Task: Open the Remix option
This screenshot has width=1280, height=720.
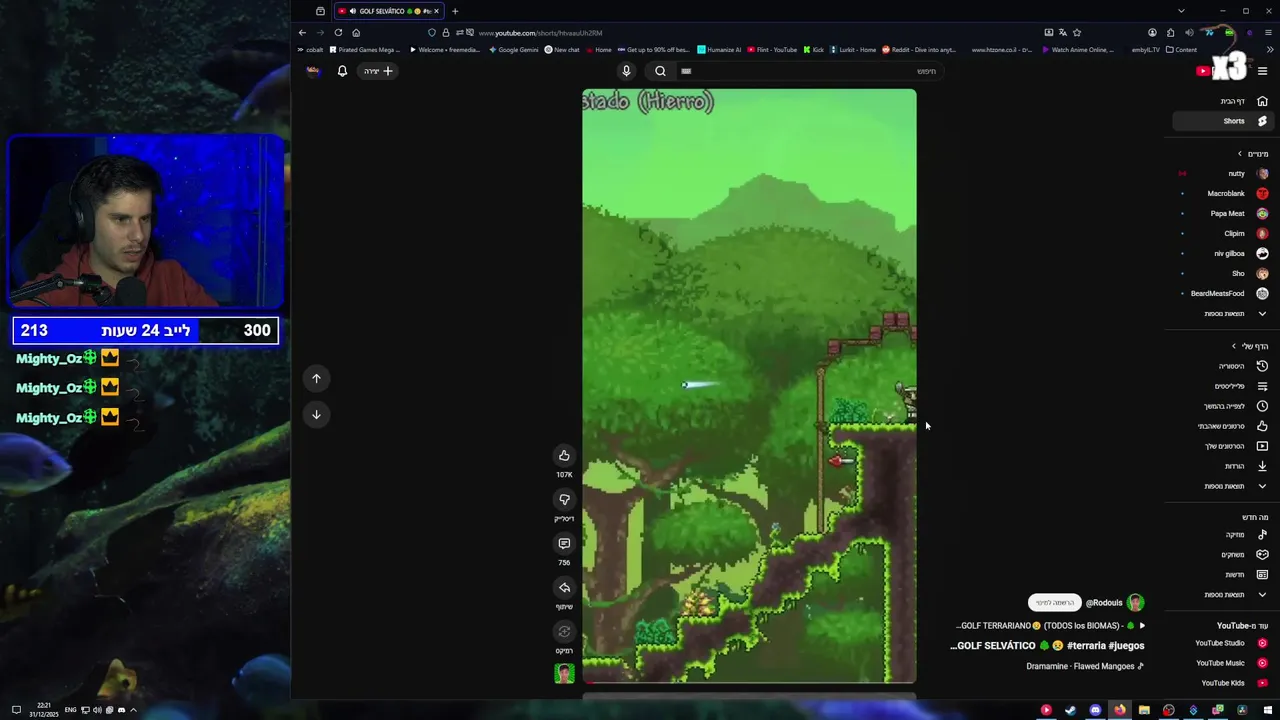Action: coord(564,632)
